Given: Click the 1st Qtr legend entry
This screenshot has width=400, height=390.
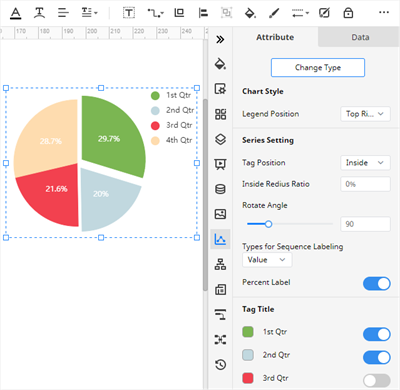Looking at the screenshot, I should click(171, 95).
